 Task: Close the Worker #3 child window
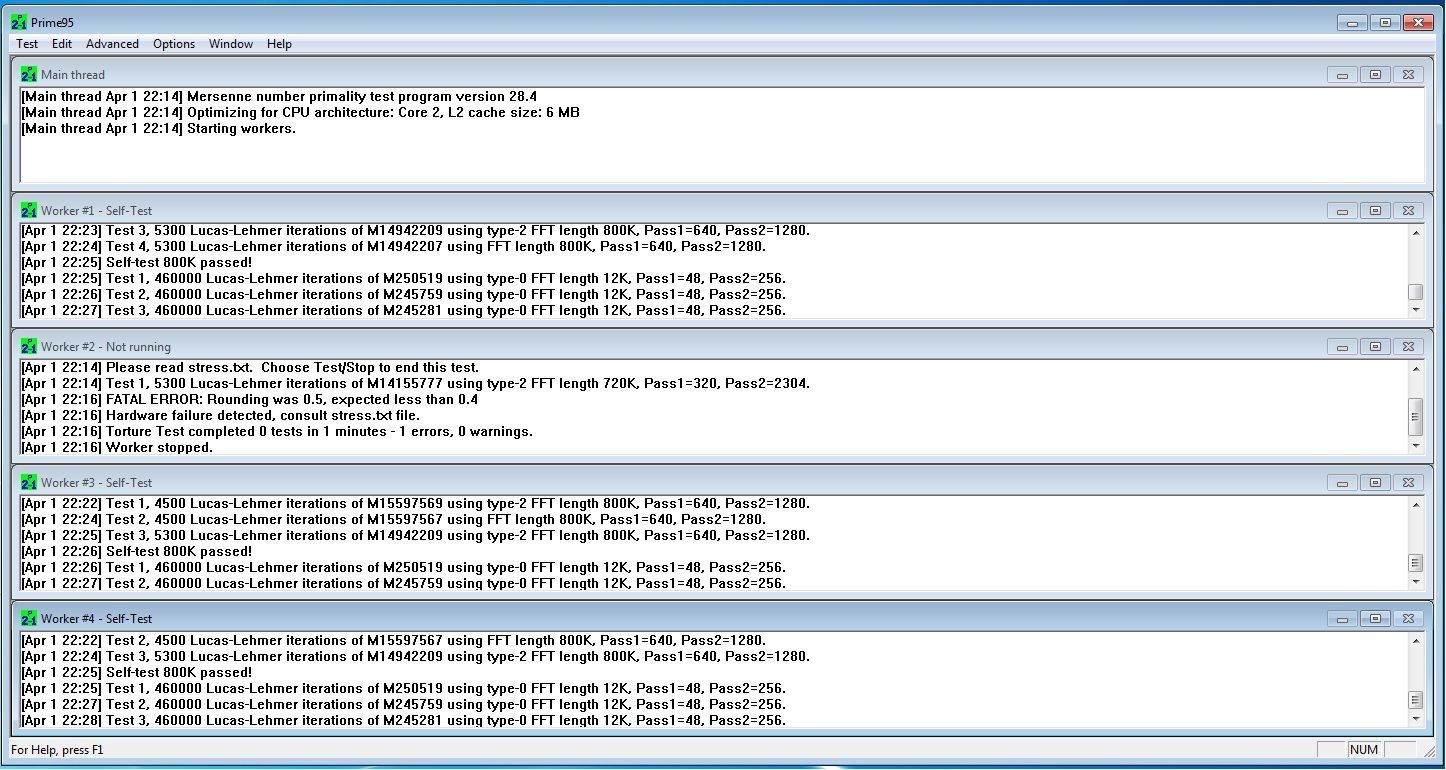tap(1408, 482)
